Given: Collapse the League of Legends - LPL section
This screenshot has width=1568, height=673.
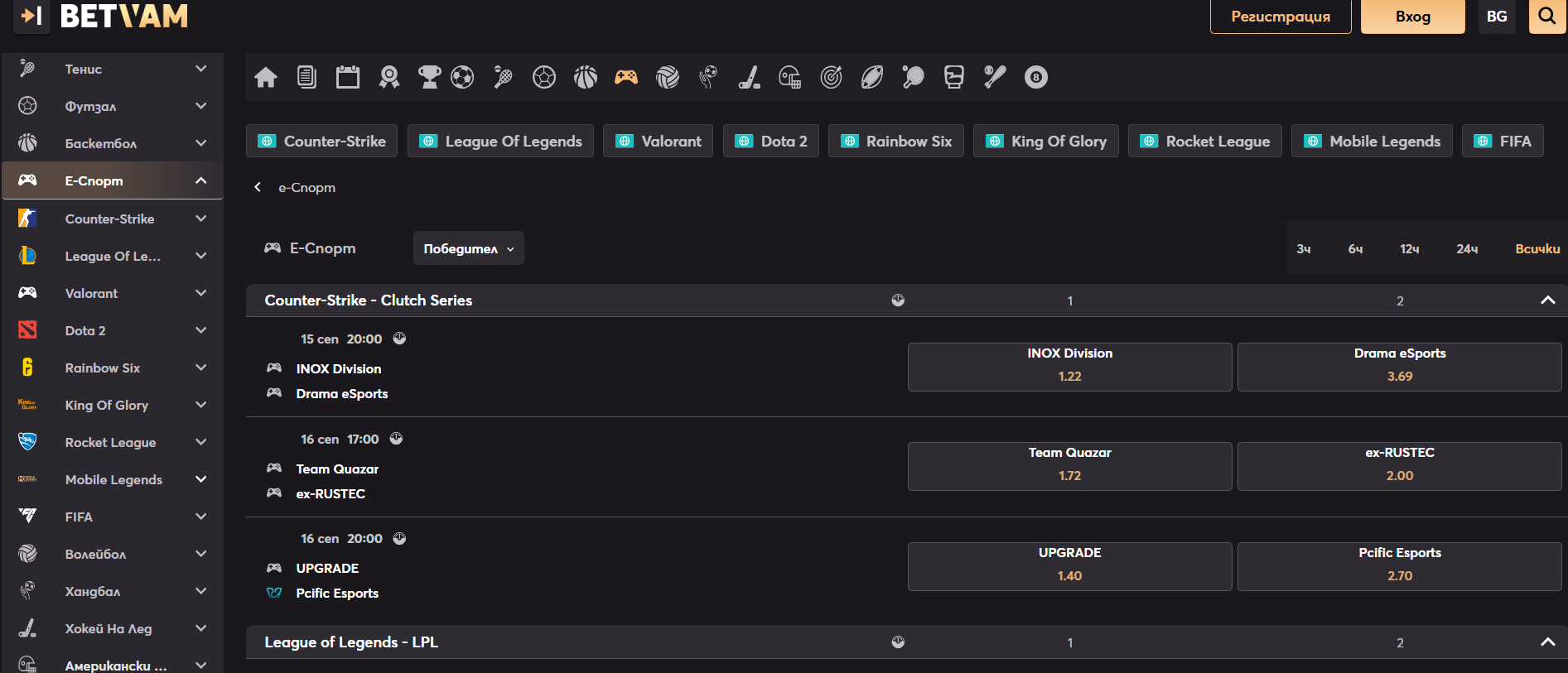Looking at the screenshot, I should click(1547, 642).
